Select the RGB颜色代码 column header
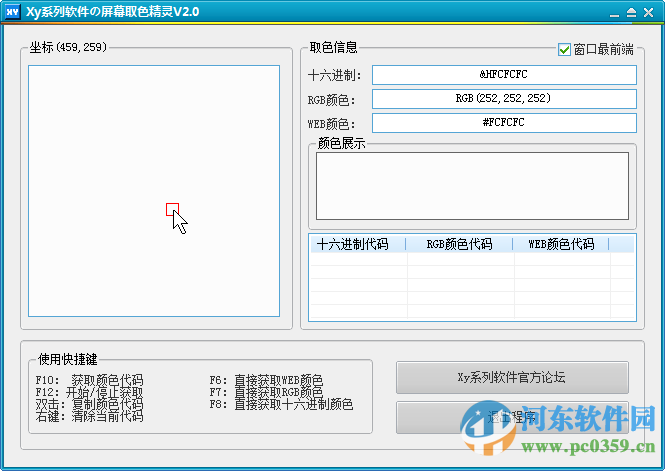The width and height of the screenshot is (665, 471). coord(459,244)
